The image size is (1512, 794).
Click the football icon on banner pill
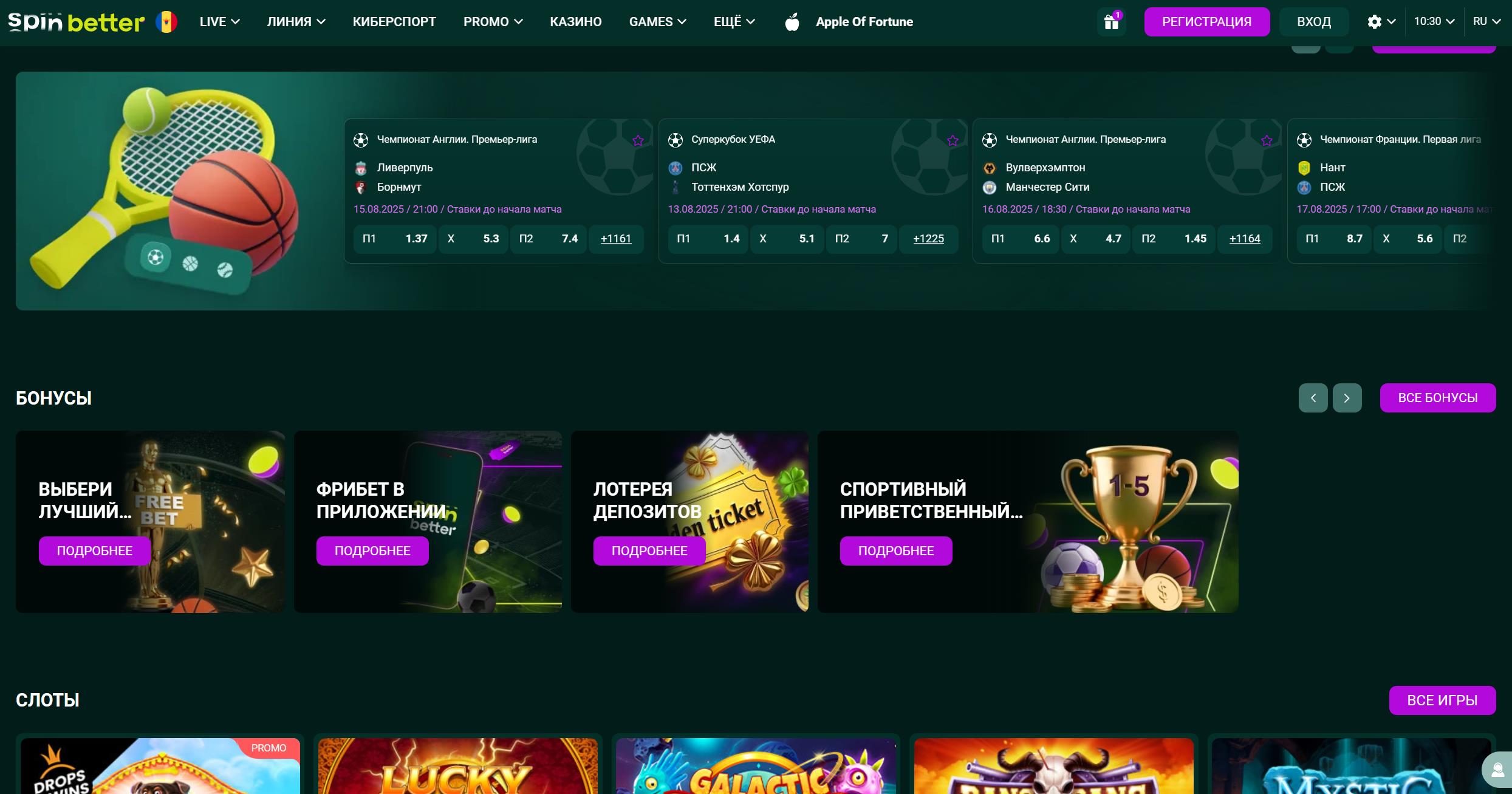click(x=156, y=257)
